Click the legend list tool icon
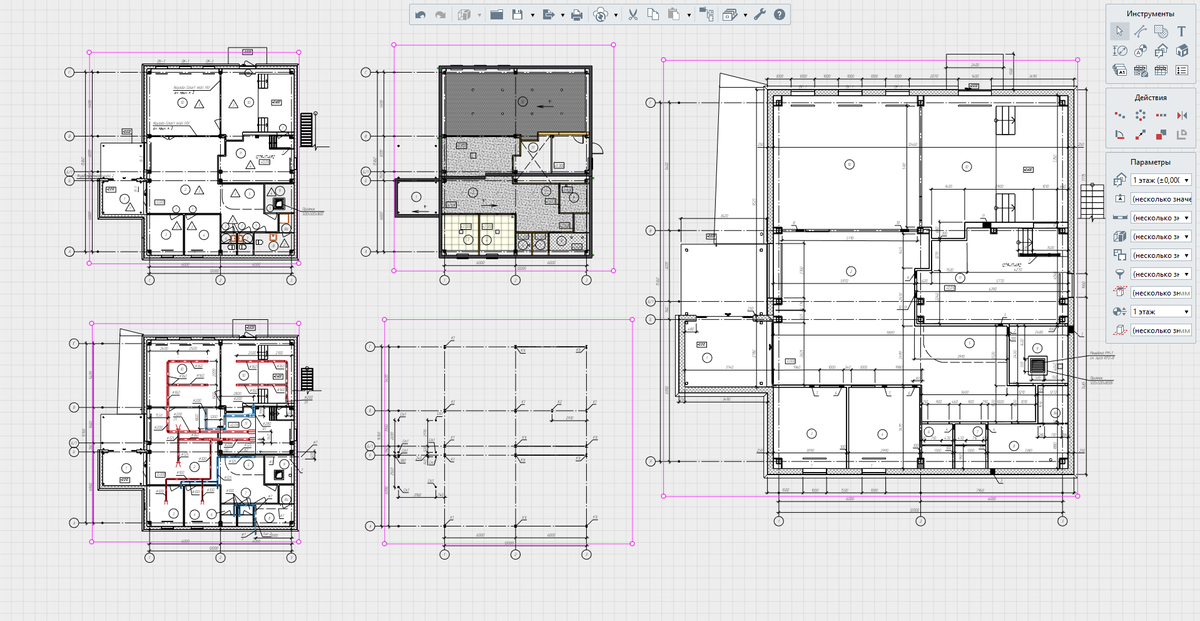 click(1181, 70)
